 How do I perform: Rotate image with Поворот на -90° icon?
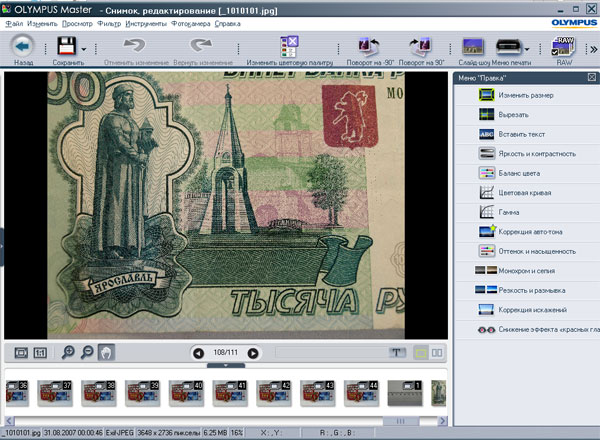coord(368,47)
